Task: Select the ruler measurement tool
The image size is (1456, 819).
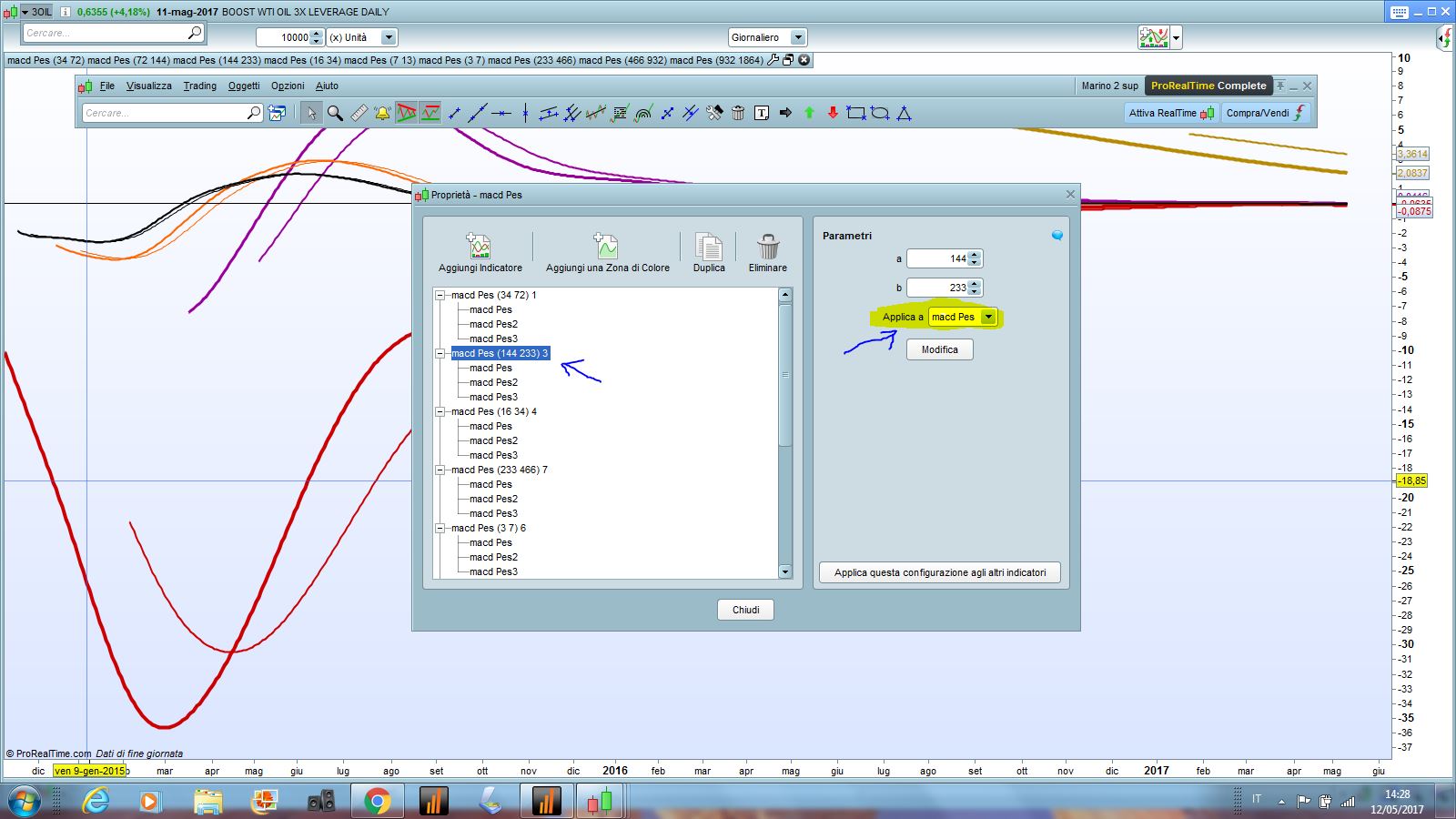Action: click(x=359, y=113)
